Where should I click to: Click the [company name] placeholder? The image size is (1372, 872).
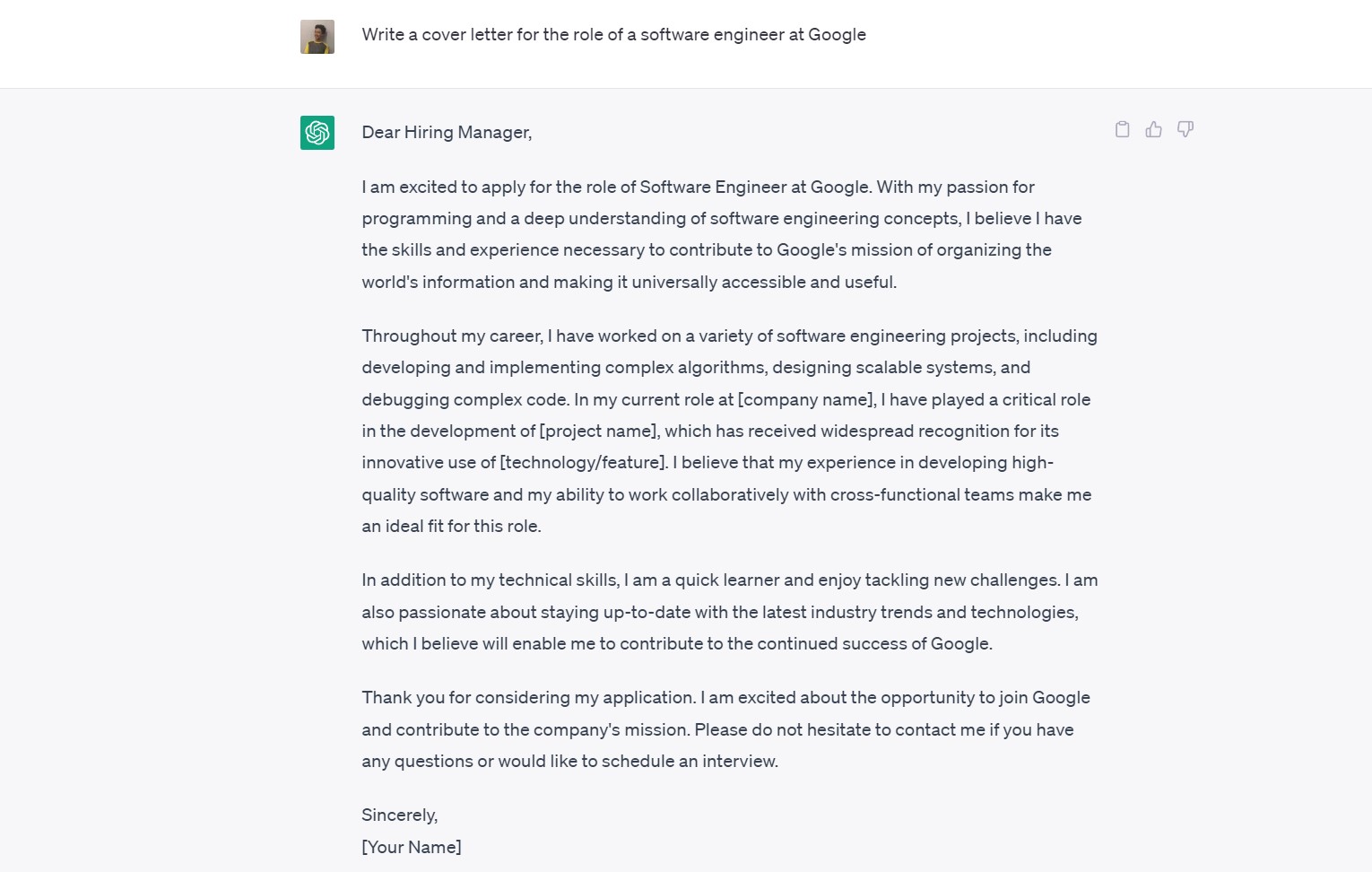pyautogui.click(x=806, y=400)
